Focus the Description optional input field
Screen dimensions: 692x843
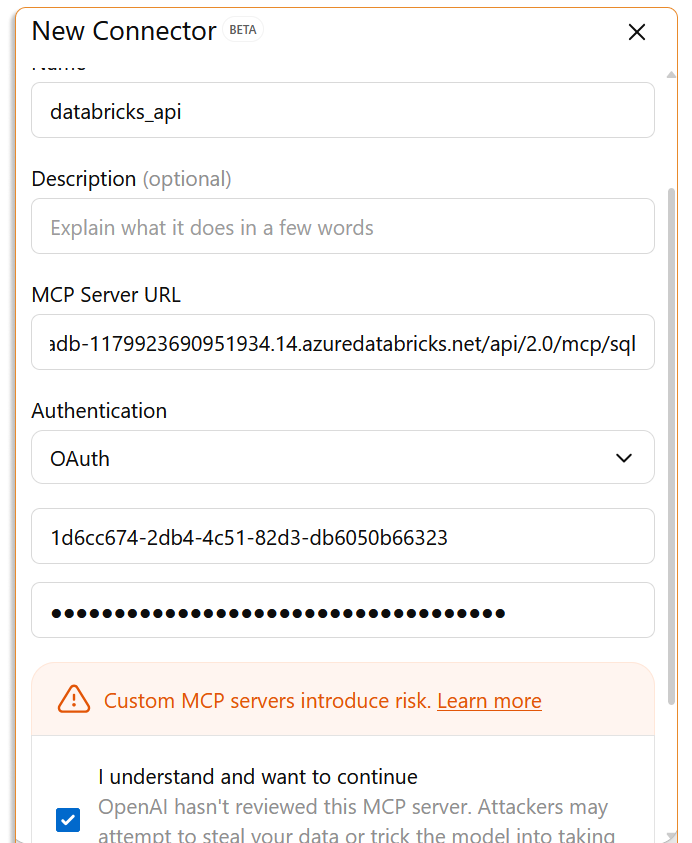(343, 226)
